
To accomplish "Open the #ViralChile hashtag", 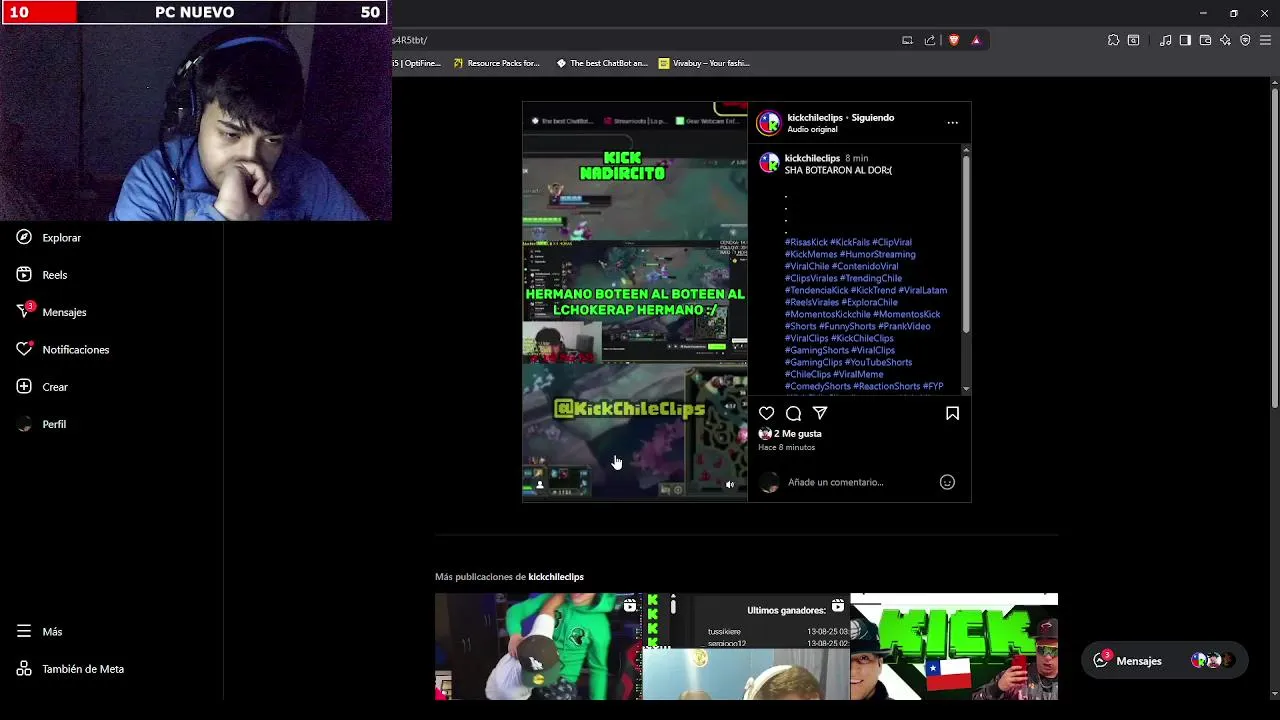I will click(x=807, y=266).
